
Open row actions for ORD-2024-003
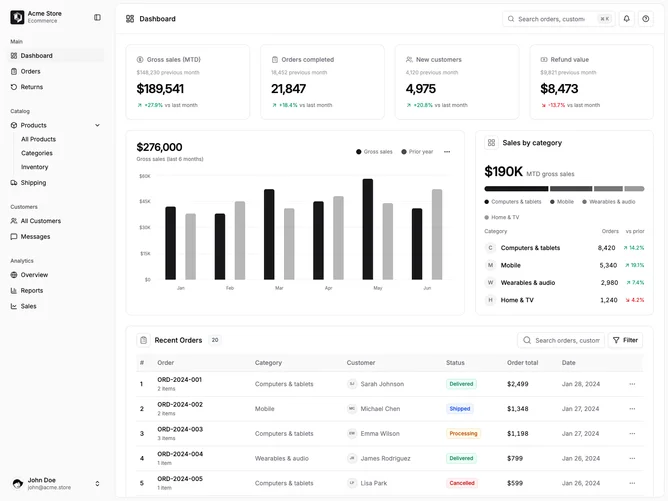click(x=632, y=433)
